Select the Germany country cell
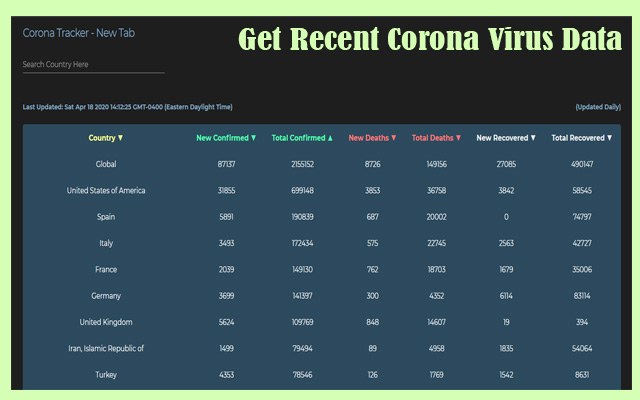The image size is (640, 400). (106, 296)
